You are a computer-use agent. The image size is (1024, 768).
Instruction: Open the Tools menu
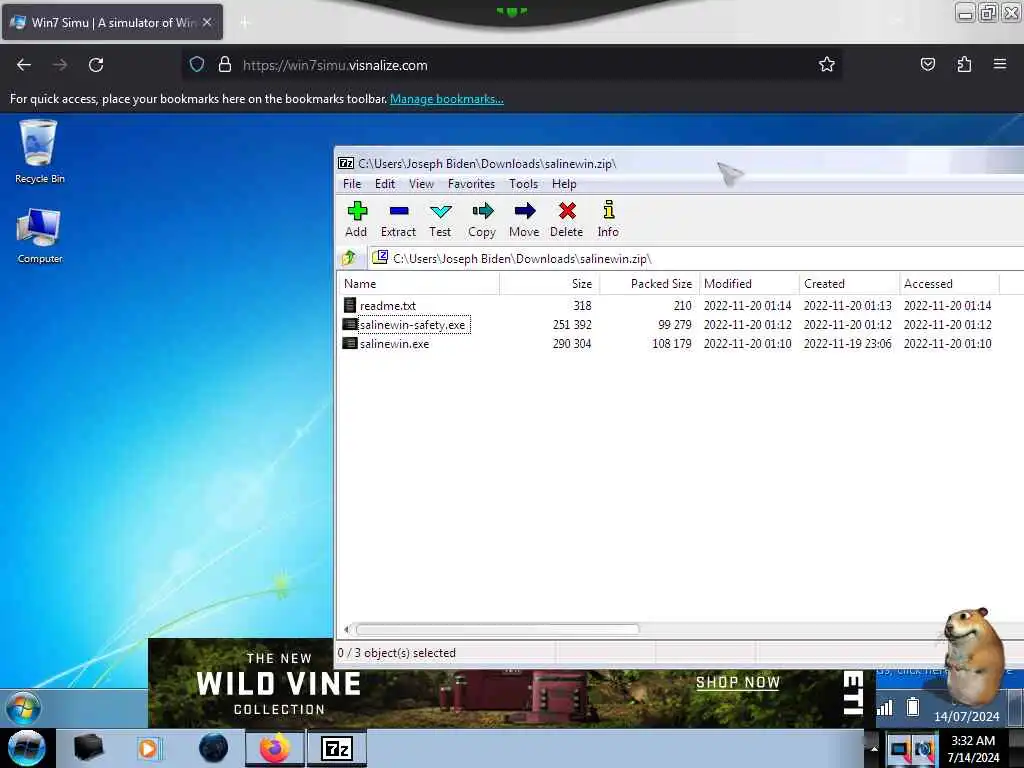click(524, 184)
